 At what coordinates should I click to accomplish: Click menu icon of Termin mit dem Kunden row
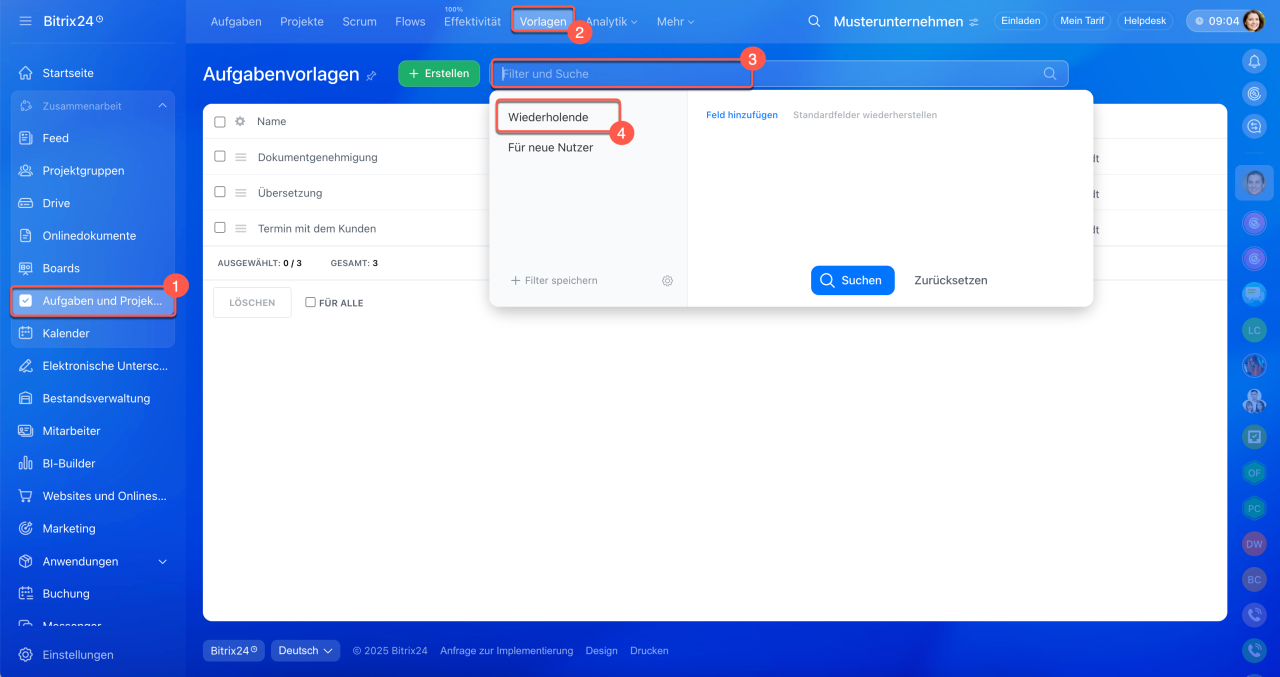(240, 228)
